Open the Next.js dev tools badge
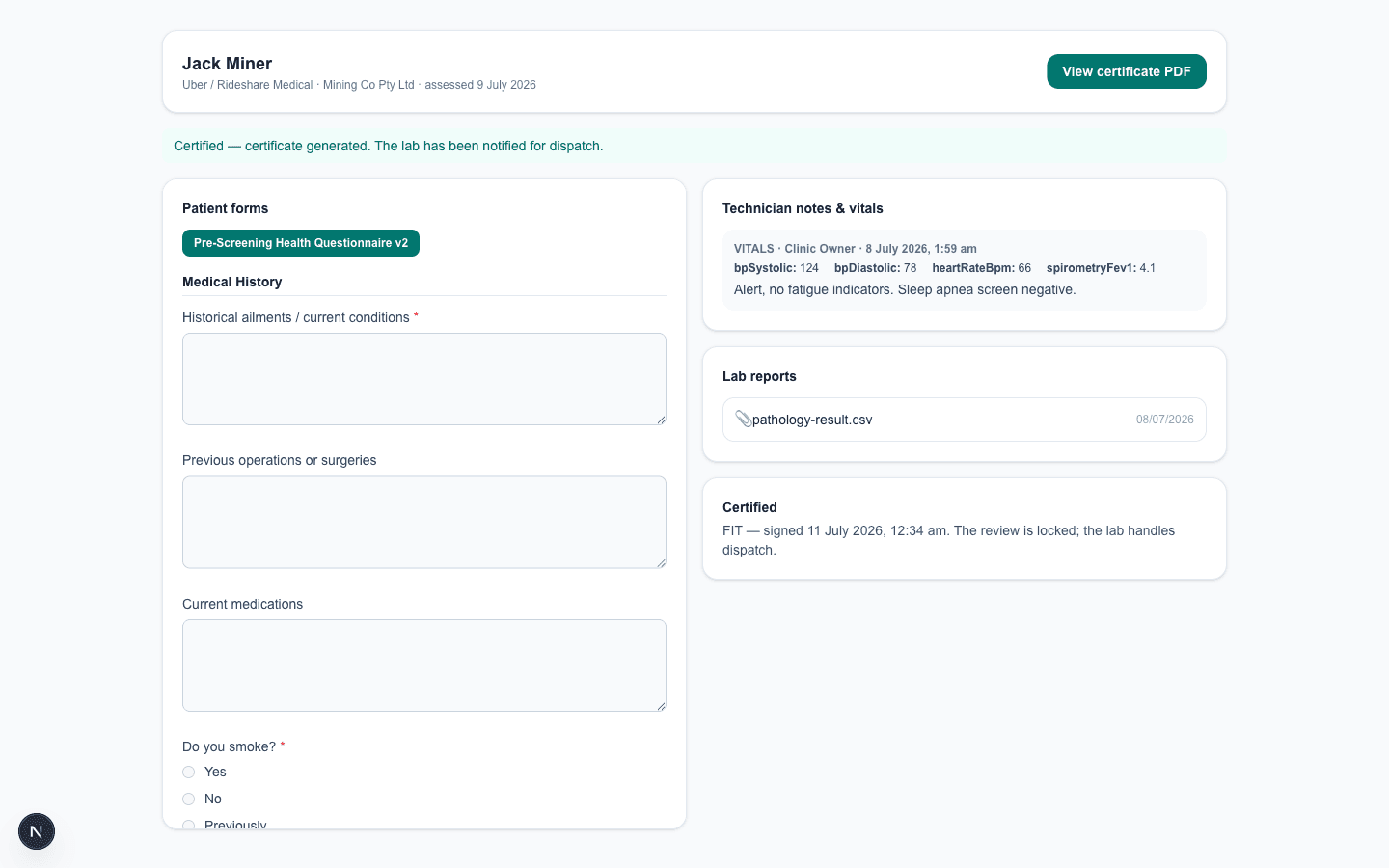Viewport: 1389px width, 868px height. pos(37,831)
